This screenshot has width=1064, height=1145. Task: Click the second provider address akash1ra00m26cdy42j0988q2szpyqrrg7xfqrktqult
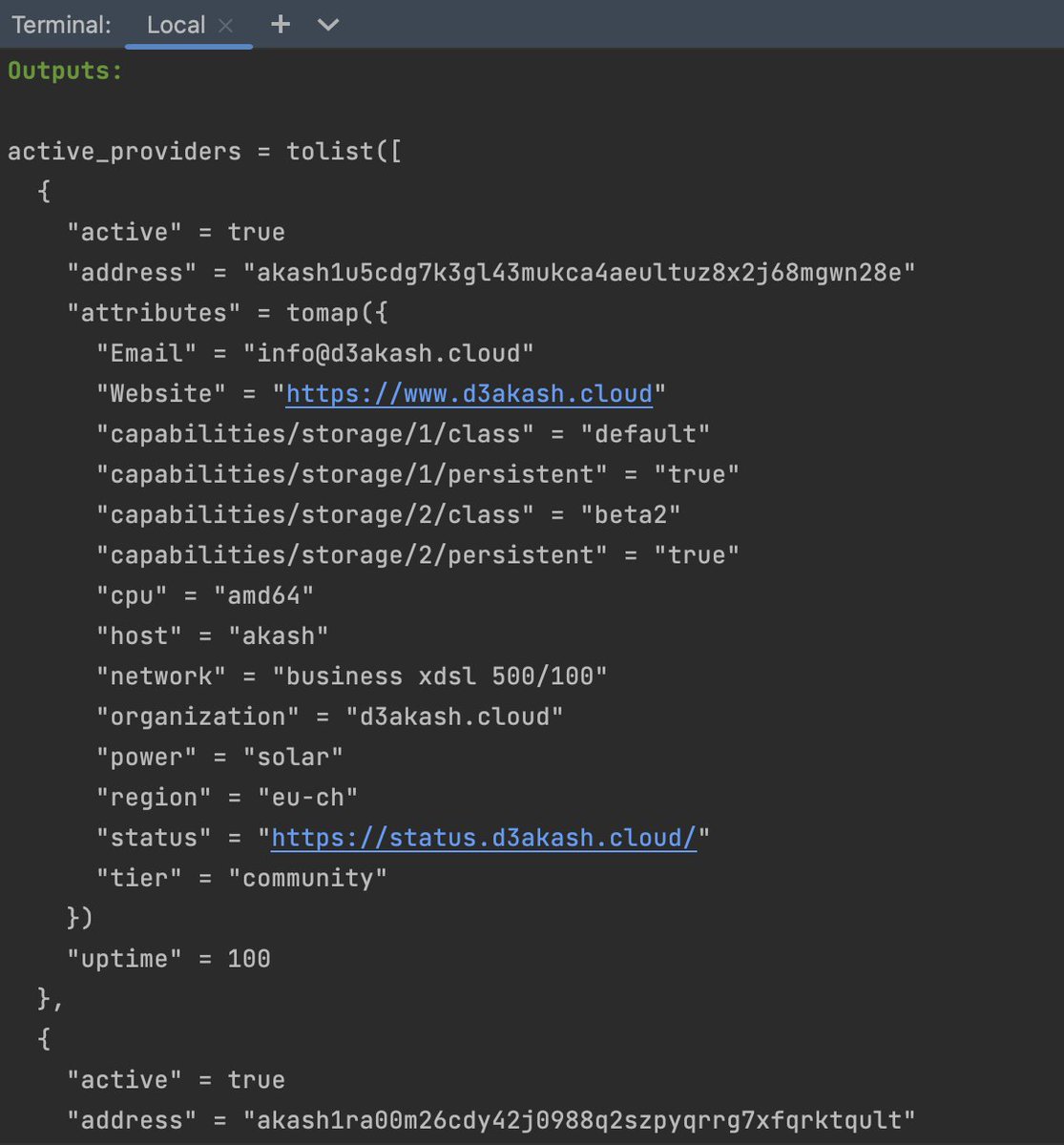coord(579,1120)
